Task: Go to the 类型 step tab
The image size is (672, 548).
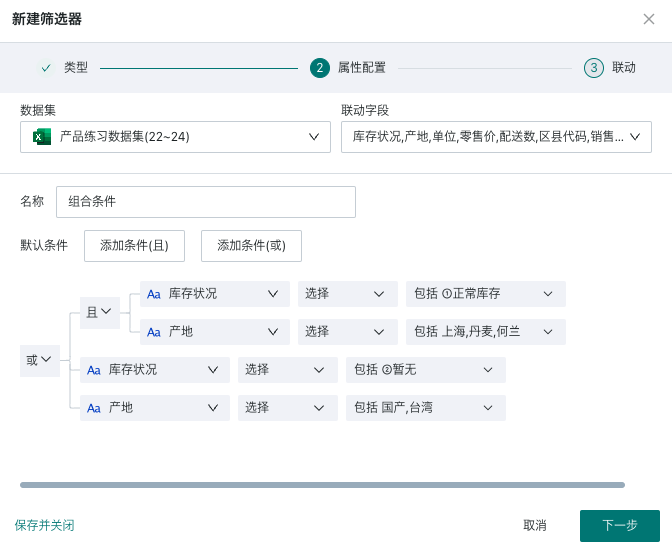Action: 76,68
